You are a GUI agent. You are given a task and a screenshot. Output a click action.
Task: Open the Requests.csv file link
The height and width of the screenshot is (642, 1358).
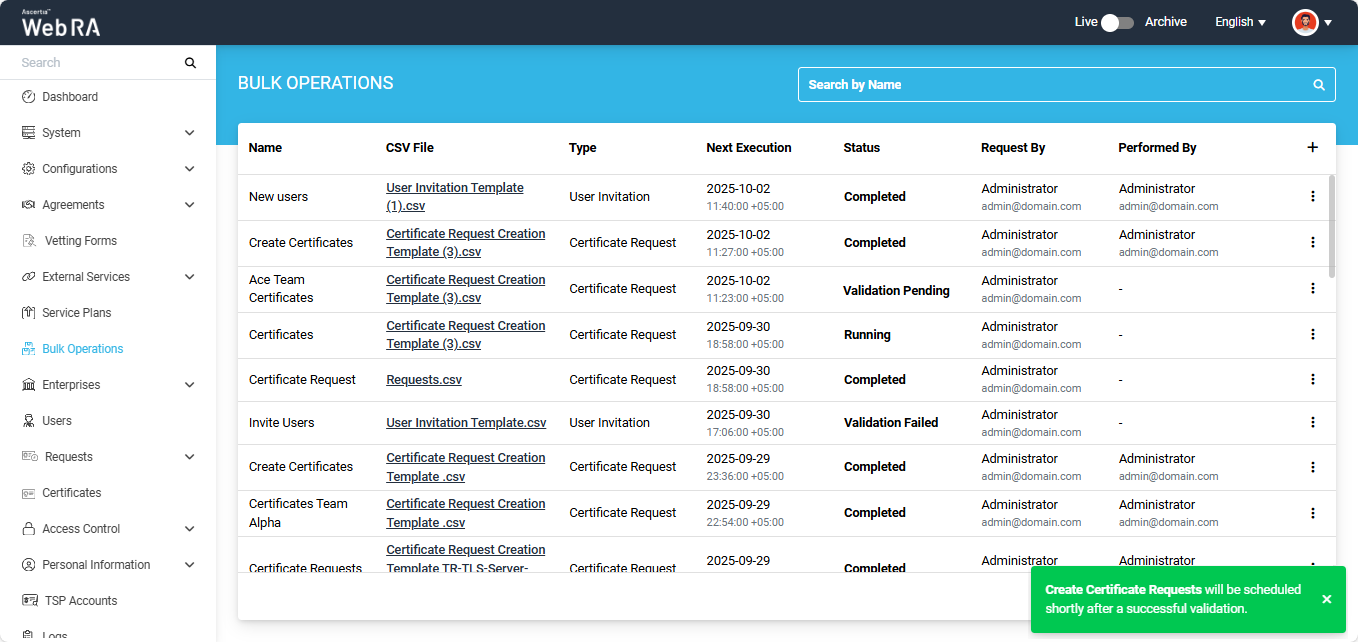(x=424, y=380)
